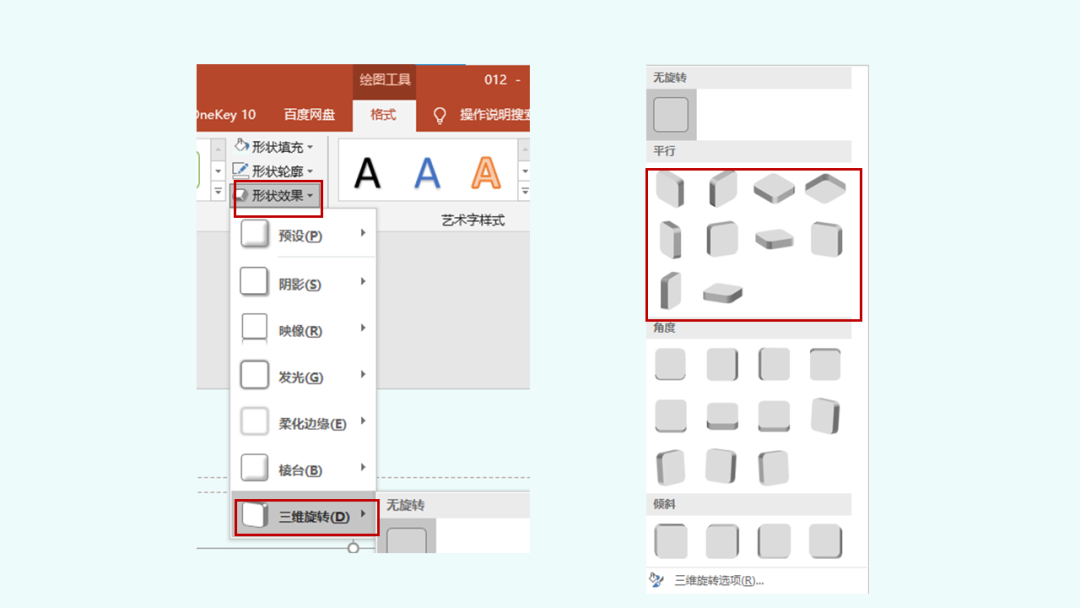1080x608 pixels.
Task: Click the 形状轮廓 pen icon
Action: coord(240,170)
